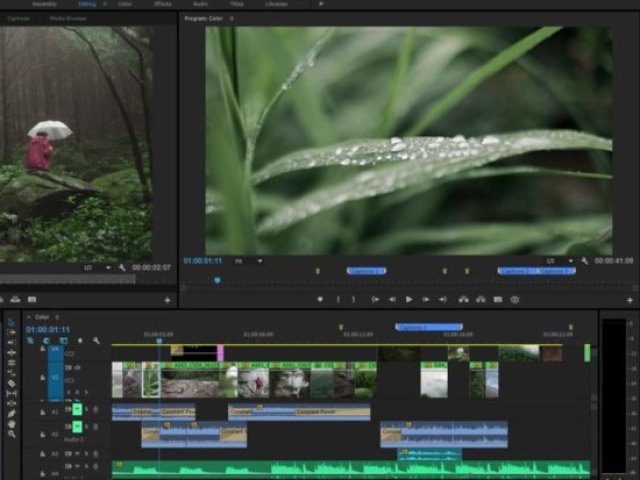Open Program monitor playback resolution dropdown
Image resolution: width=640 pixels, height=480 pixels.
(559, 261)
